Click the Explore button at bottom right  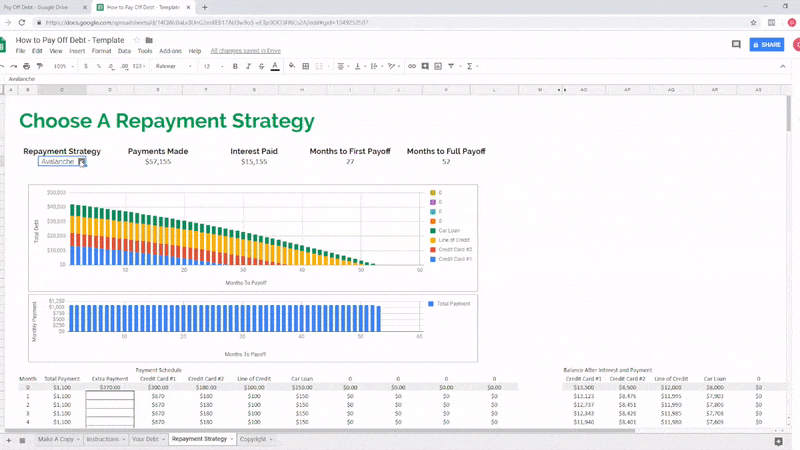tap(779, 441)
